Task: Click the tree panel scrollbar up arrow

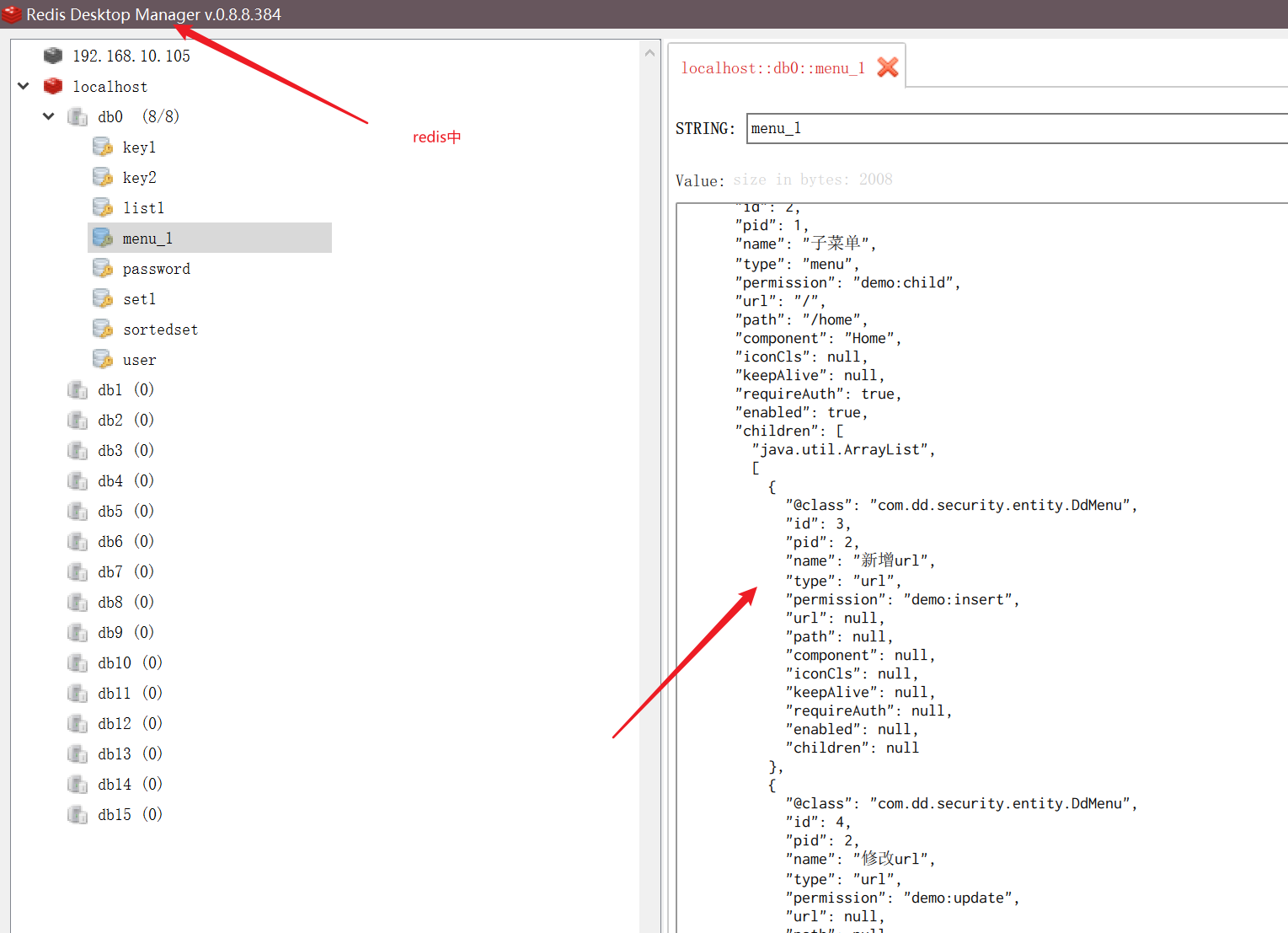Action: click(649, 51)
